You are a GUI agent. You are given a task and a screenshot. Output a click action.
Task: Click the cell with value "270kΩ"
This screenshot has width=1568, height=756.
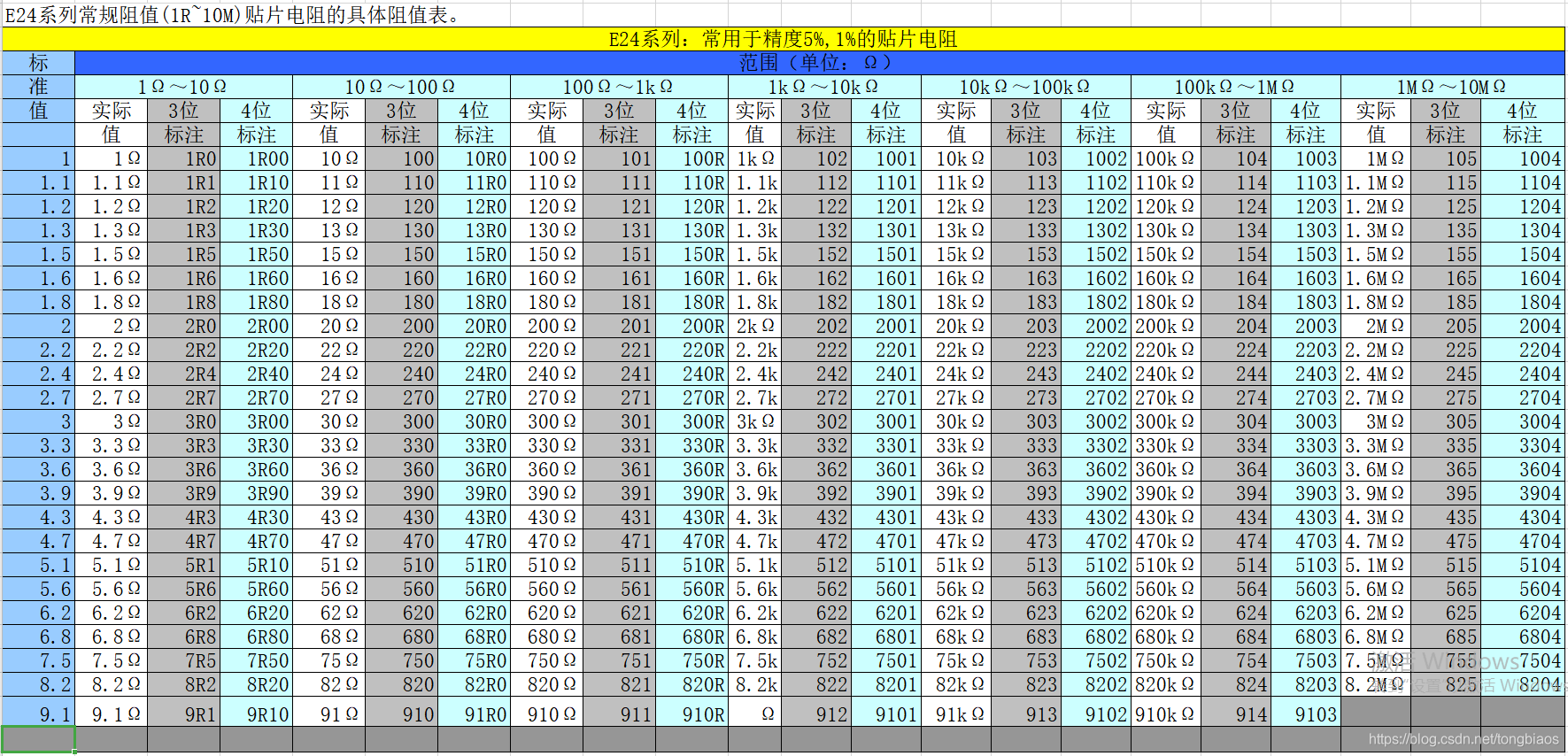(1166, 397)
